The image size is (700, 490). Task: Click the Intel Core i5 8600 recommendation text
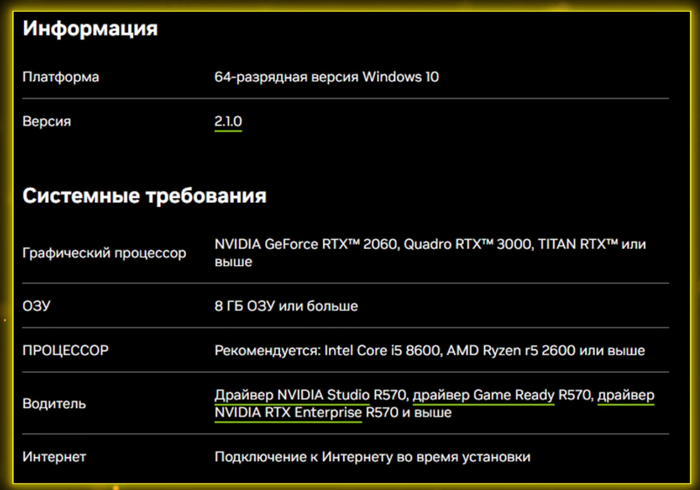tap(429, 350)
